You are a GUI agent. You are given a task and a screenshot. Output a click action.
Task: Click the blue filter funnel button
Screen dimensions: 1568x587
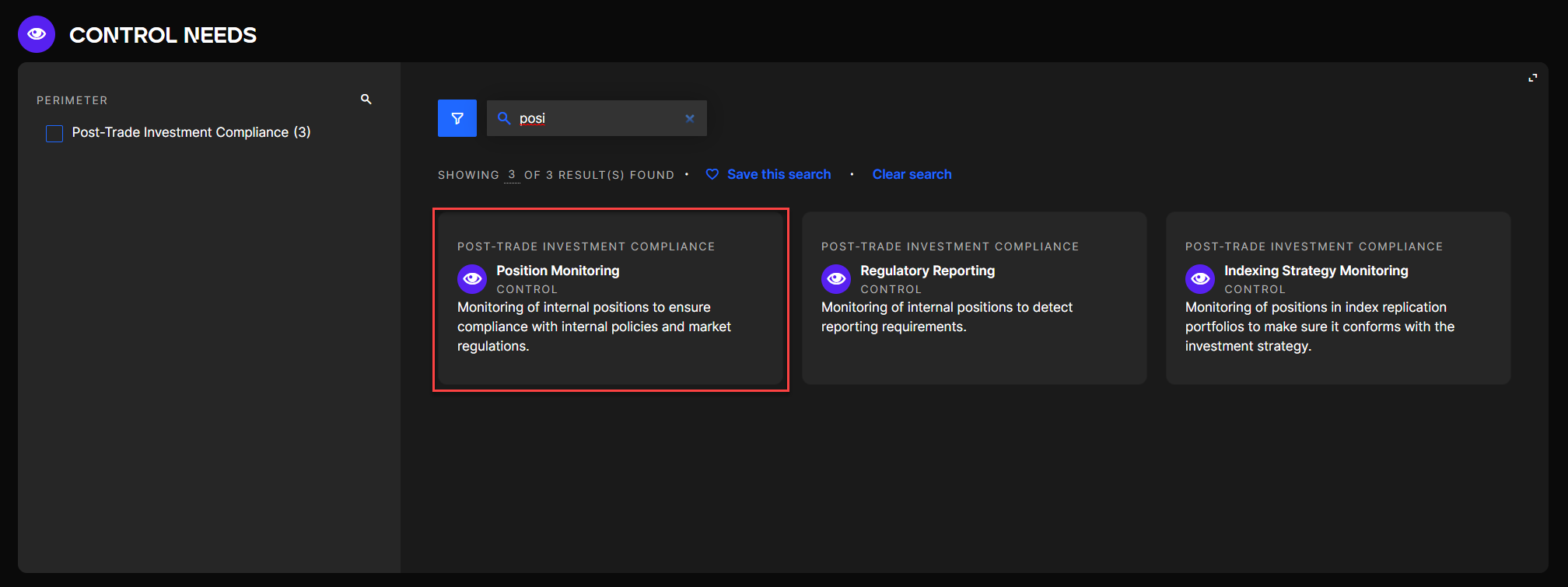[457, 118]
